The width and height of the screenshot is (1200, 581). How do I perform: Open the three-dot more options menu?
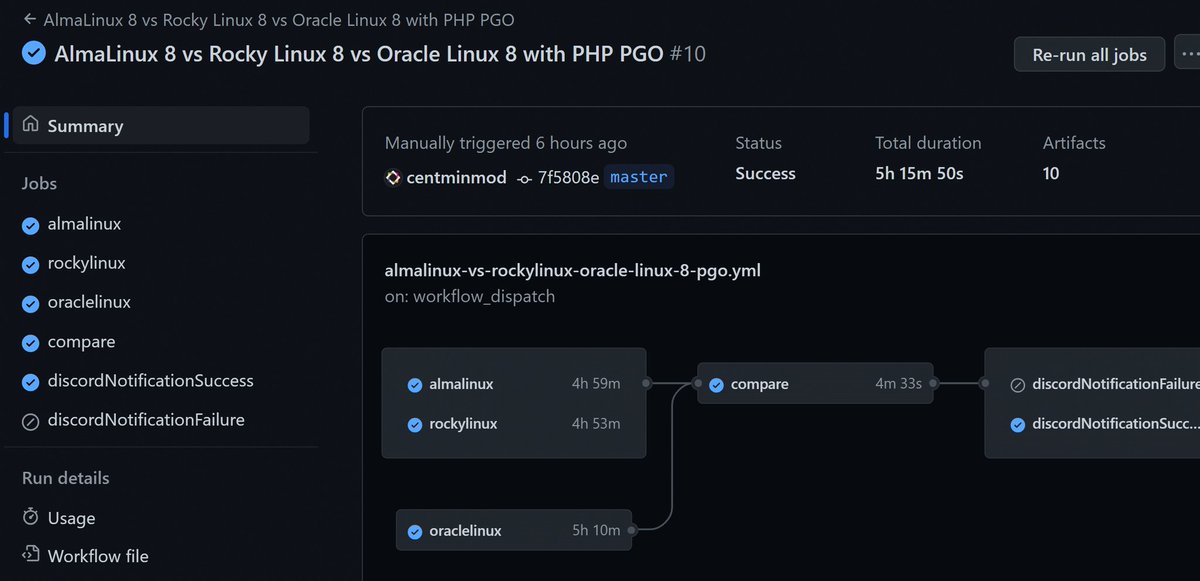tap(1187, 55)
